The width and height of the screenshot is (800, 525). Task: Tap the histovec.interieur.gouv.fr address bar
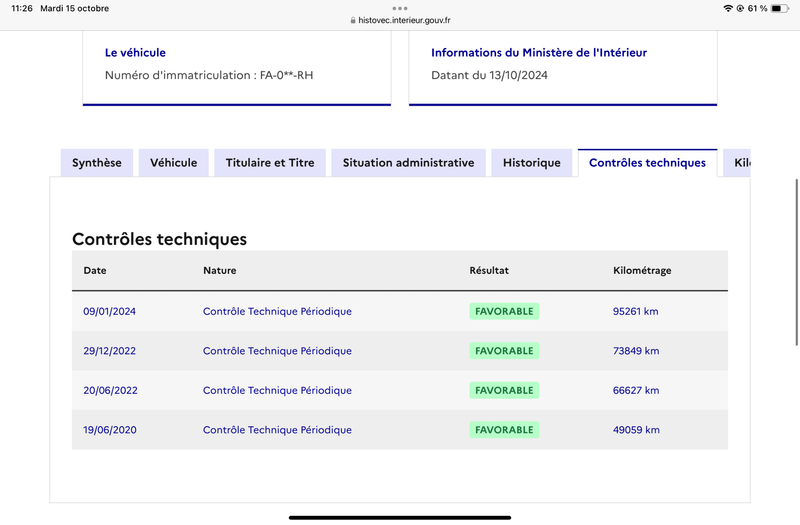(400, 20)
